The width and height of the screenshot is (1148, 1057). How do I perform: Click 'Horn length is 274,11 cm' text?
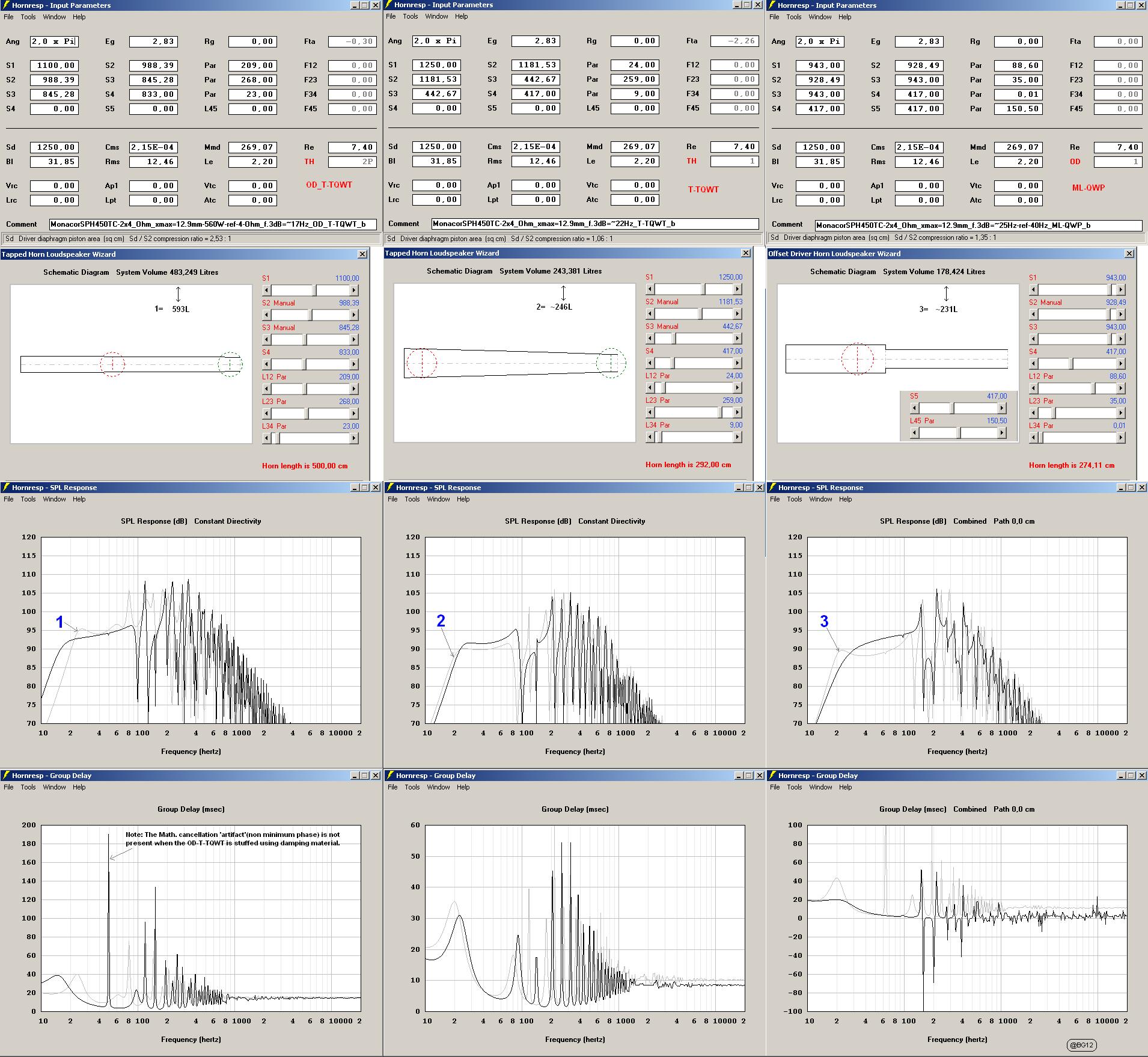click(1072, 465)
